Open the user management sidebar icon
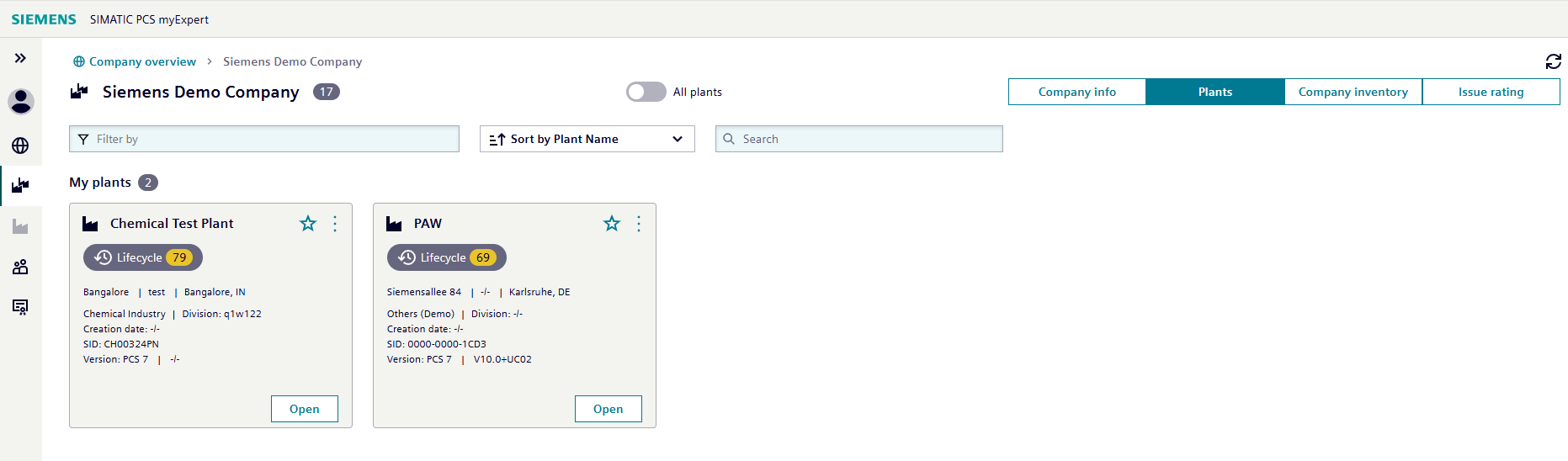The height and width of the screenshot is (461, 1568). tap(20, 267)
